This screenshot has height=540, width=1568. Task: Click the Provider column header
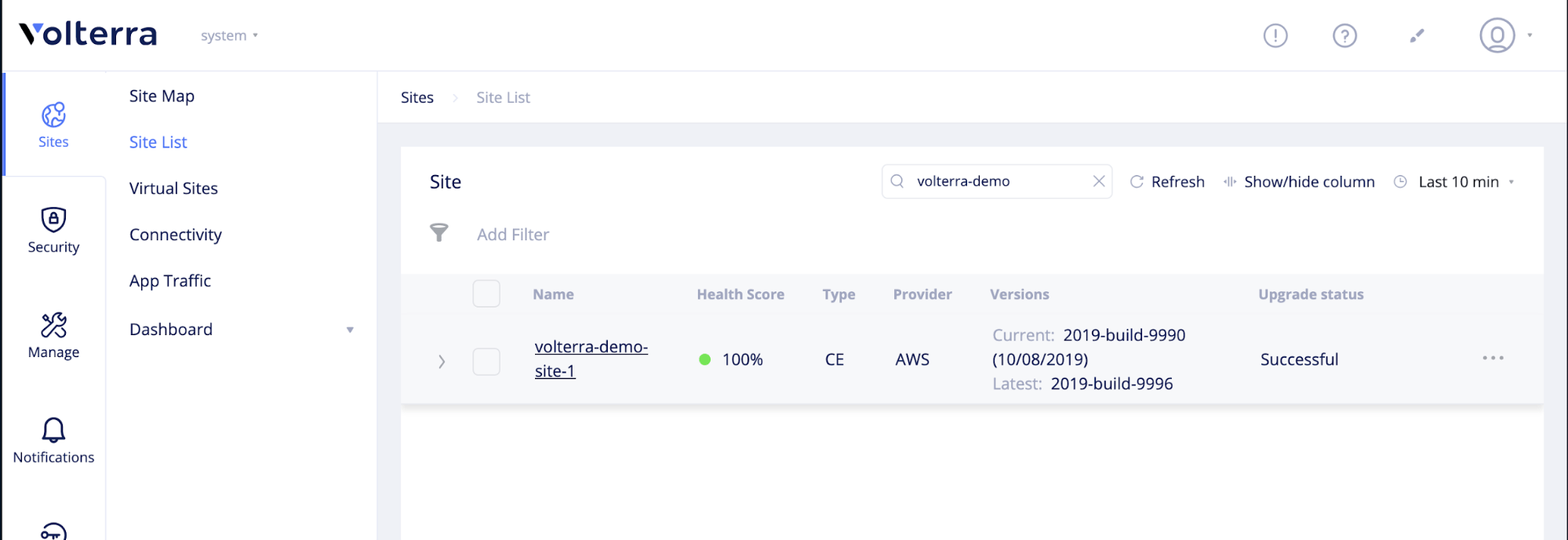pos(922,294)
